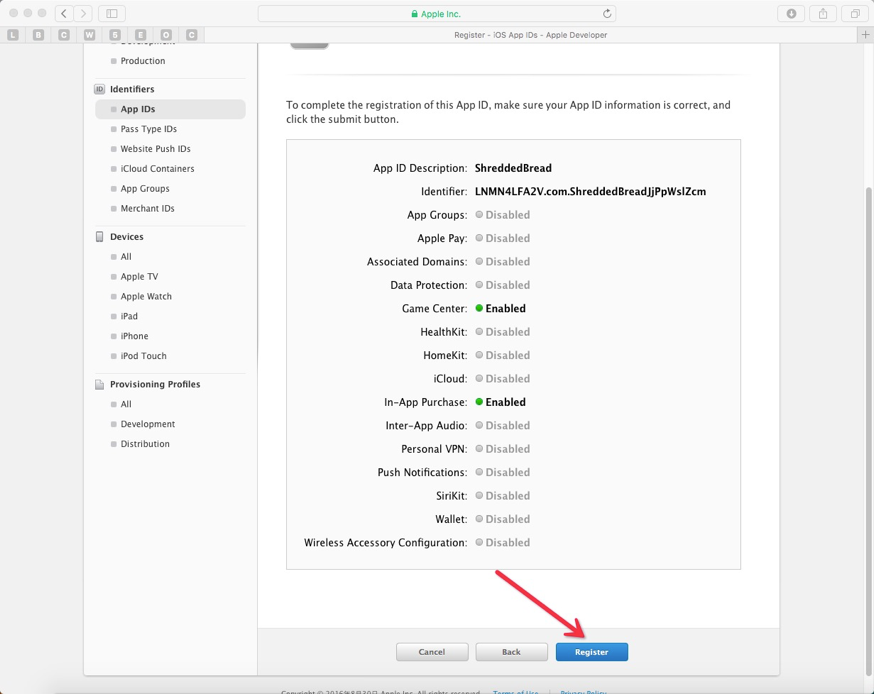Select App IDs in the sidebar
This screenshot has width=874, height=694.
point(171,109)
